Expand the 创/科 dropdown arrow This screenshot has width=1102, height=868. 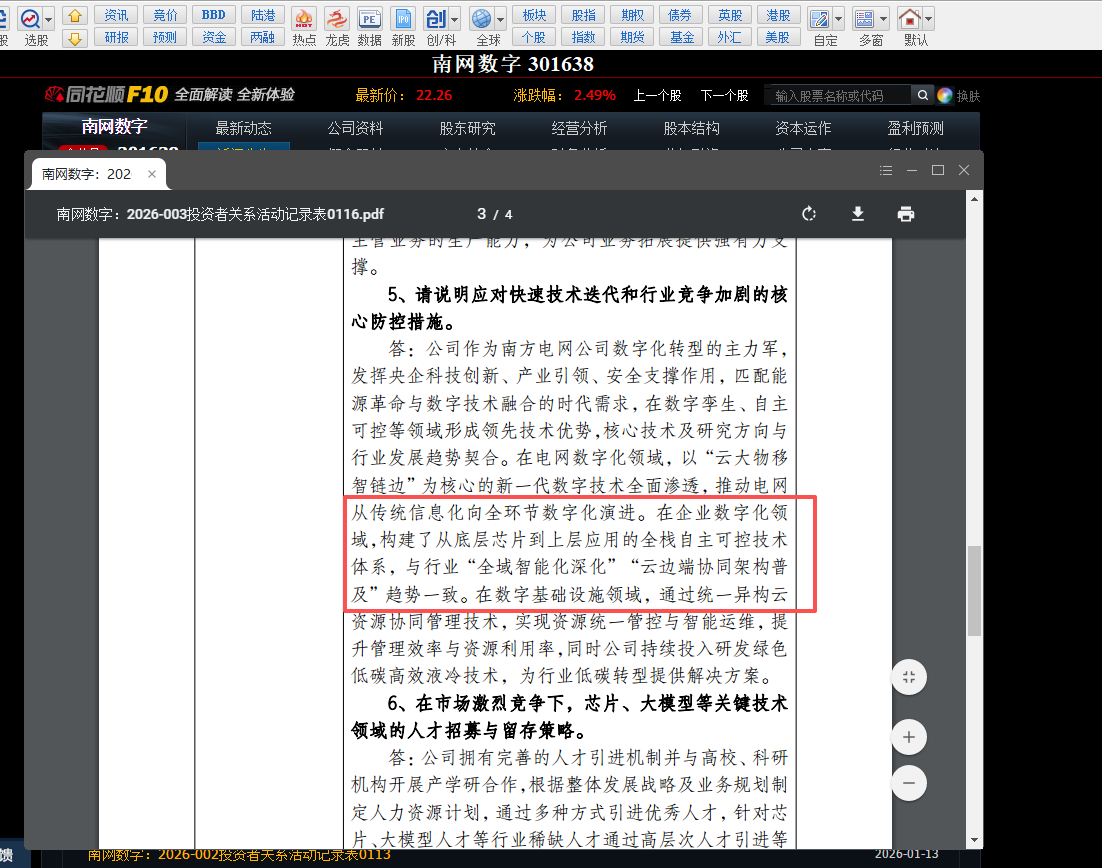(455, 20)
